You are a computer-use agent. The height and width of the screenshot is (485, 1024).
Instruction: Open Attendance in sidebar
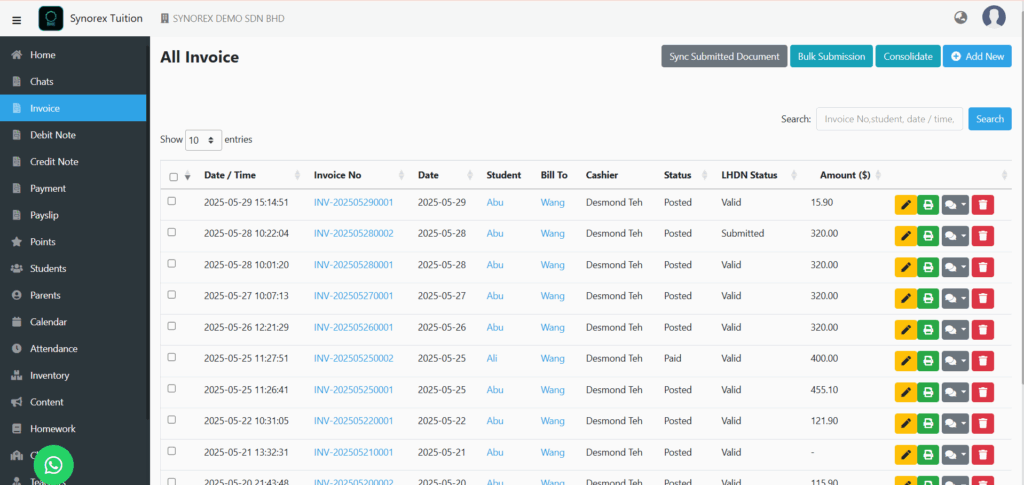(x=73, y=349)
